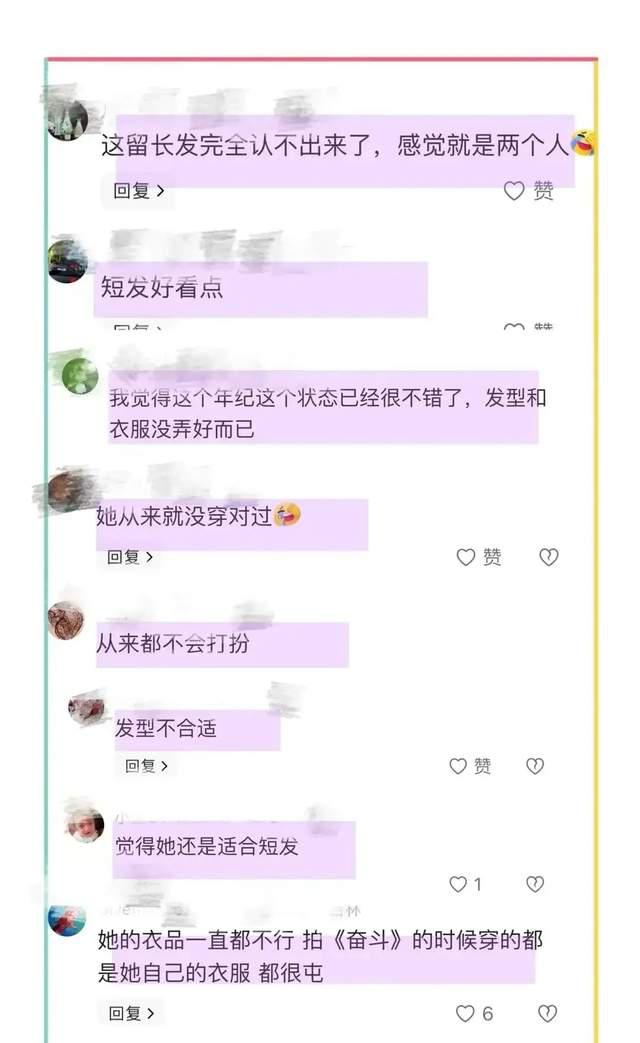This screenshot has width=640, height=1043.
Task: Dislike the 她从来就没穿对过 comment with broken heart
Action: 549,557
